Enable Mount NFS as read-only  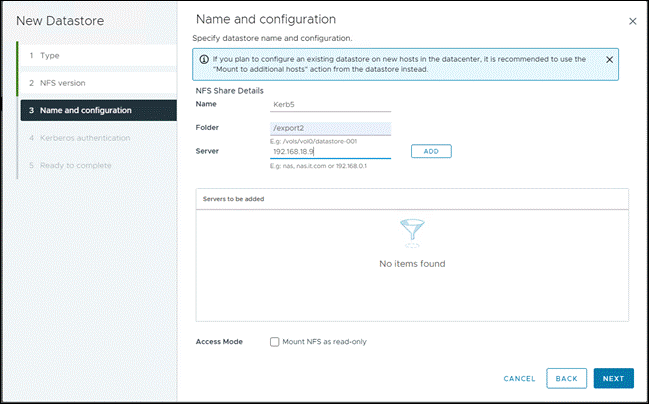pos(275,342)
